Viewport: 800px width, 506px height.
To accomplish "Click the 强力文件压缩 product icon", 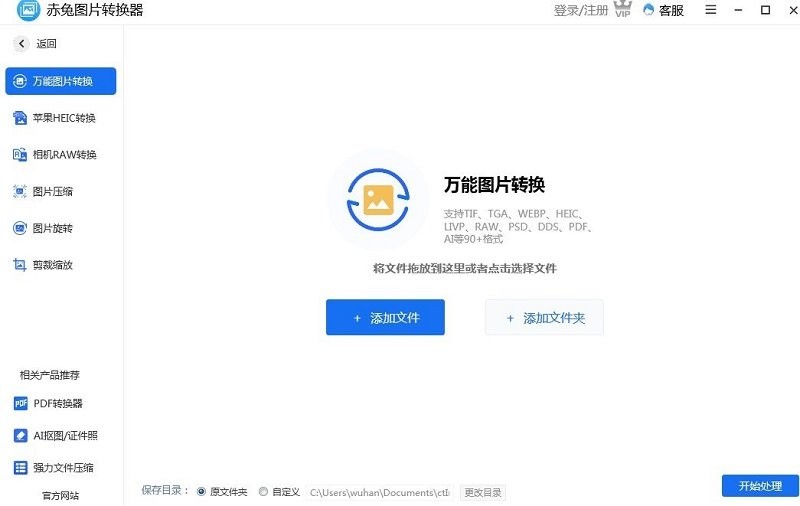I will [20, 468].
